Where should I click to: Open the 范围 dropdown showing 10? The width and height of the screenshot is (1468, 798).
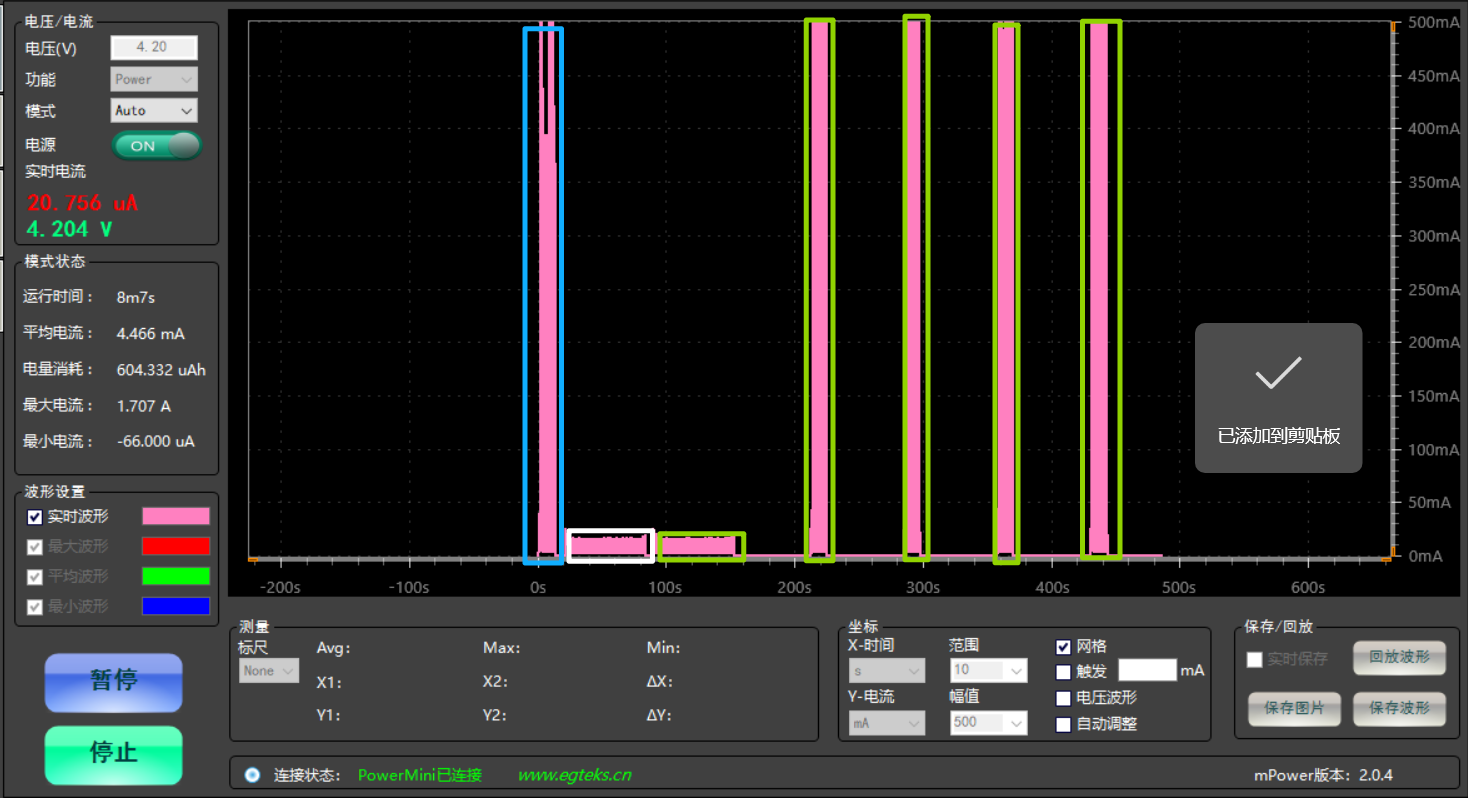pyautogui.click(x=988, y=670)
